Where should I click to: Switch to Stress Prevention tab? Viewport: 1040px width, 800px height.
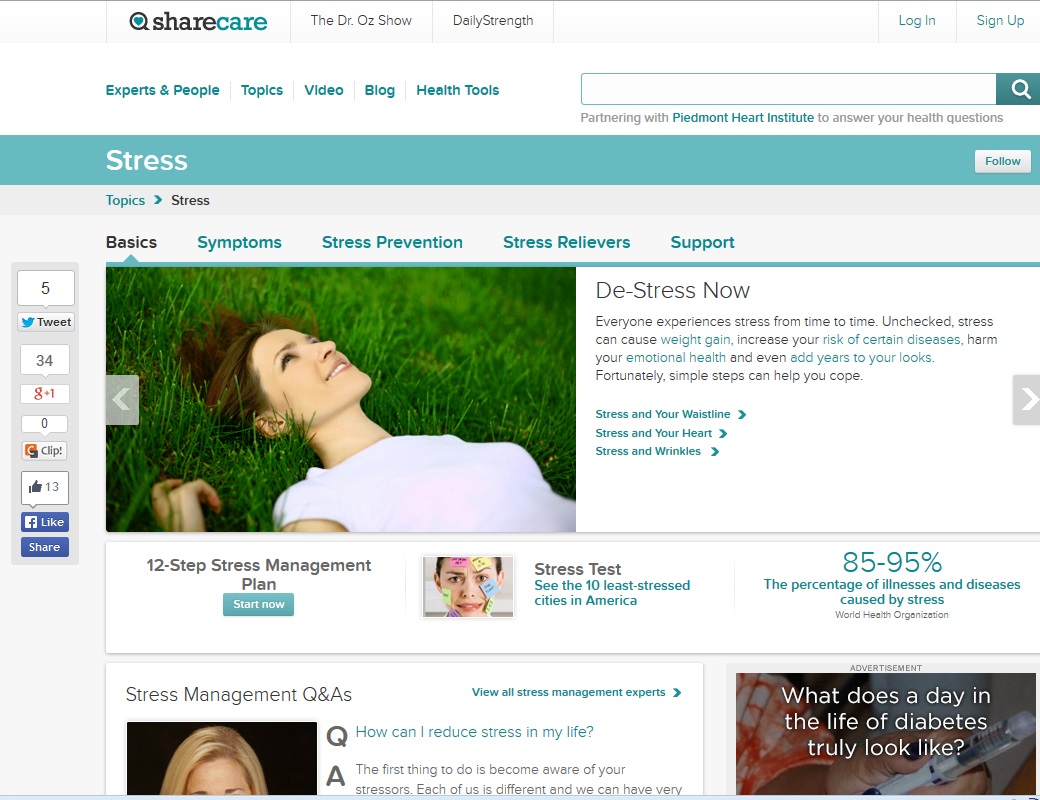point(392,242)
